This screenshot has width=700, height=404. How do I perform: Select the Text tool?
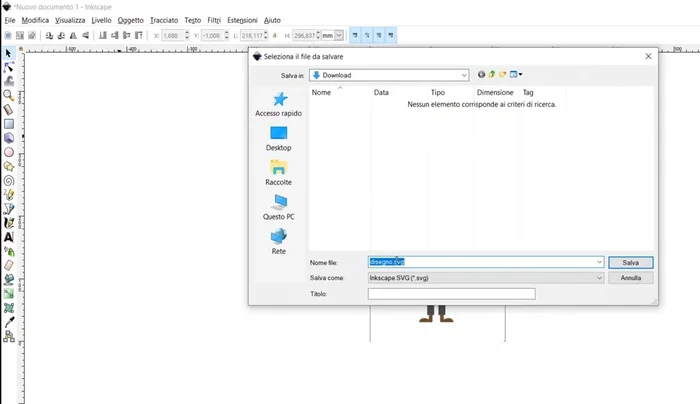coord(8,237)
